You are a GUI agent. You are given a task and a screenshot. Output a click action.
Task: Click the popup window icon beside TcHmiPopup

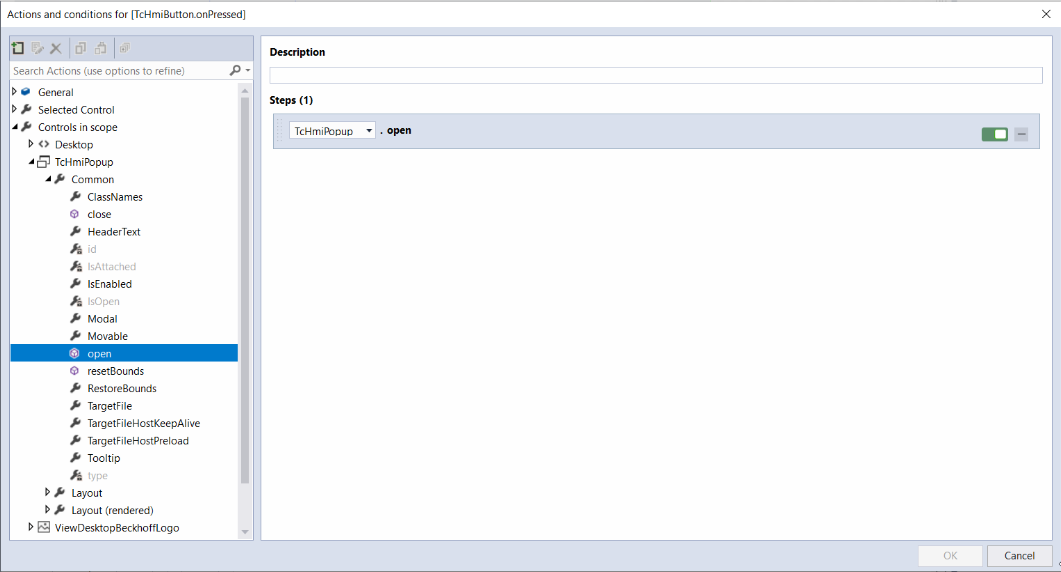click(43, 162)
